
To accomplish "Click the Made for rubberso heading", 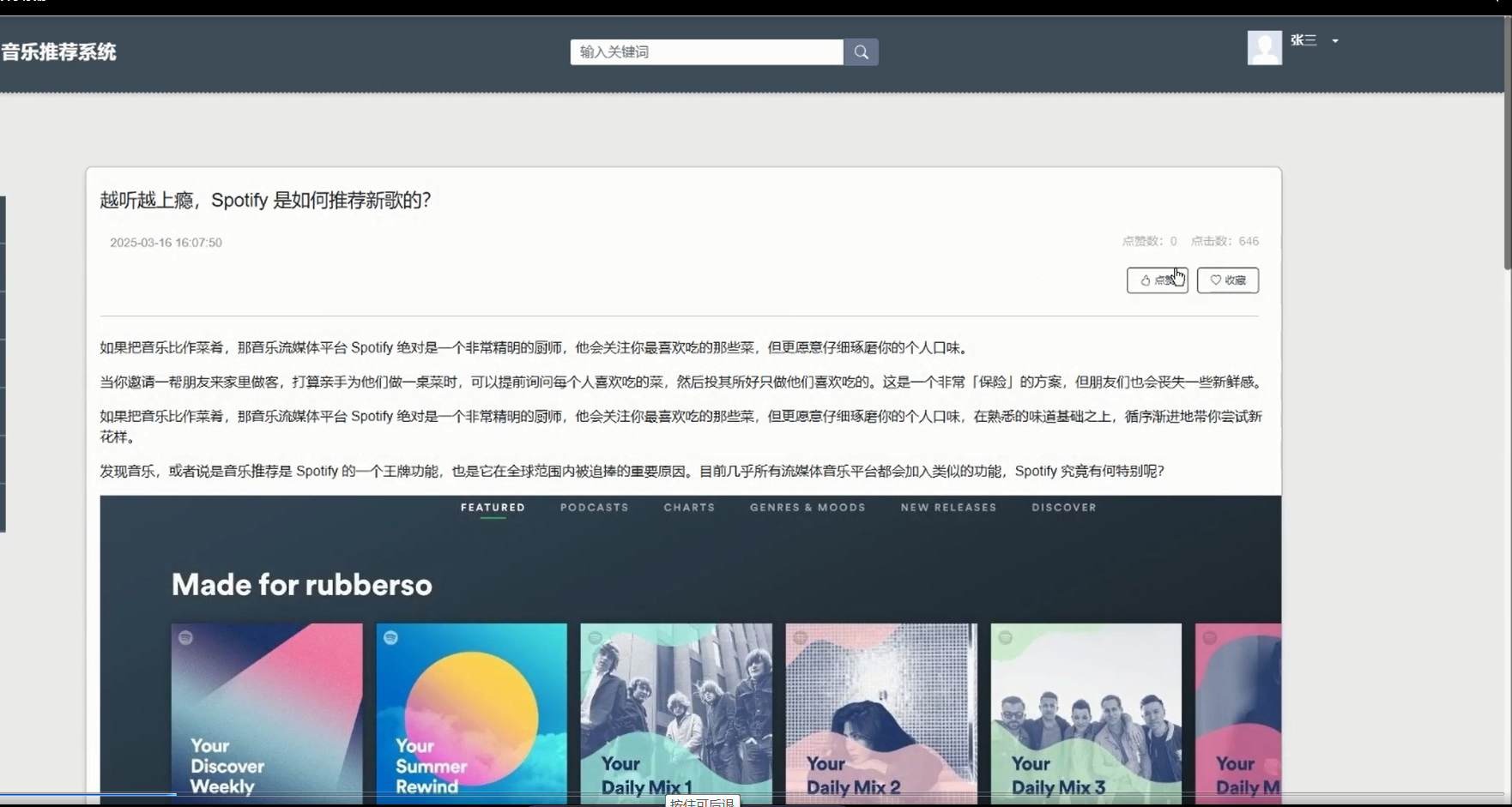I will tap(302, 585).
